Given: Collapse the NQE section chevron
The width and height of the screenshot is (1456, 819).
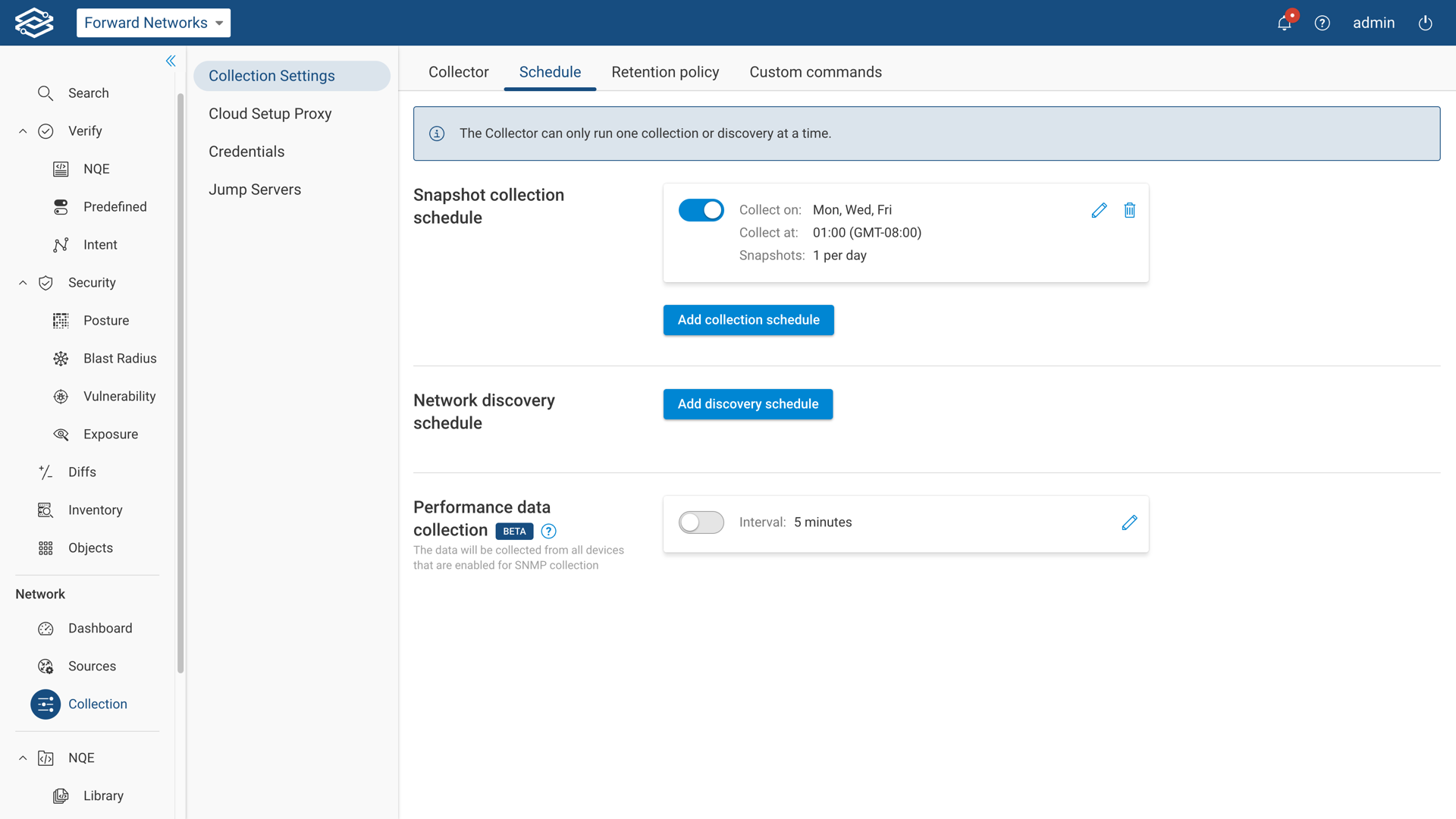Looking at the screenshot, I should [x=23, y=758].
